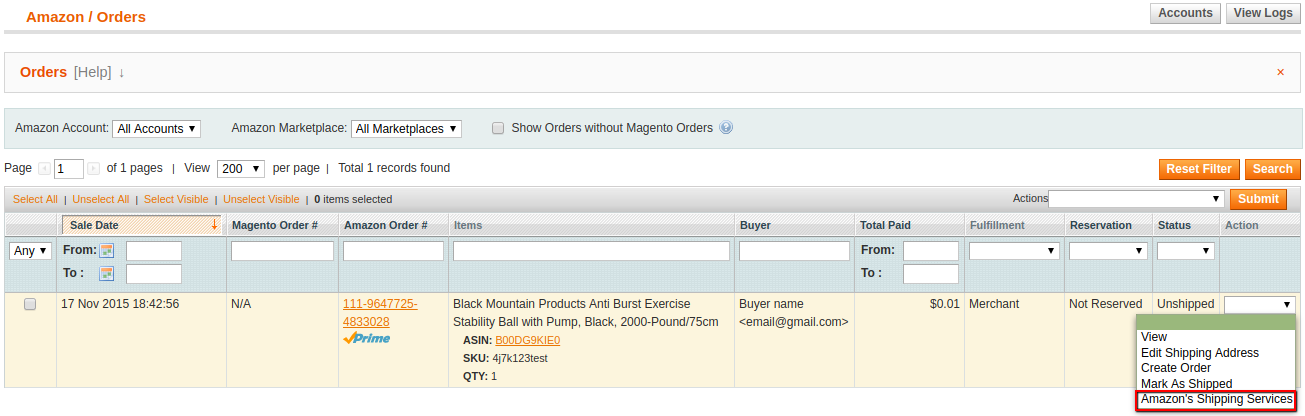
Task: Click the Search button
Action: (x=1273, y=169)
